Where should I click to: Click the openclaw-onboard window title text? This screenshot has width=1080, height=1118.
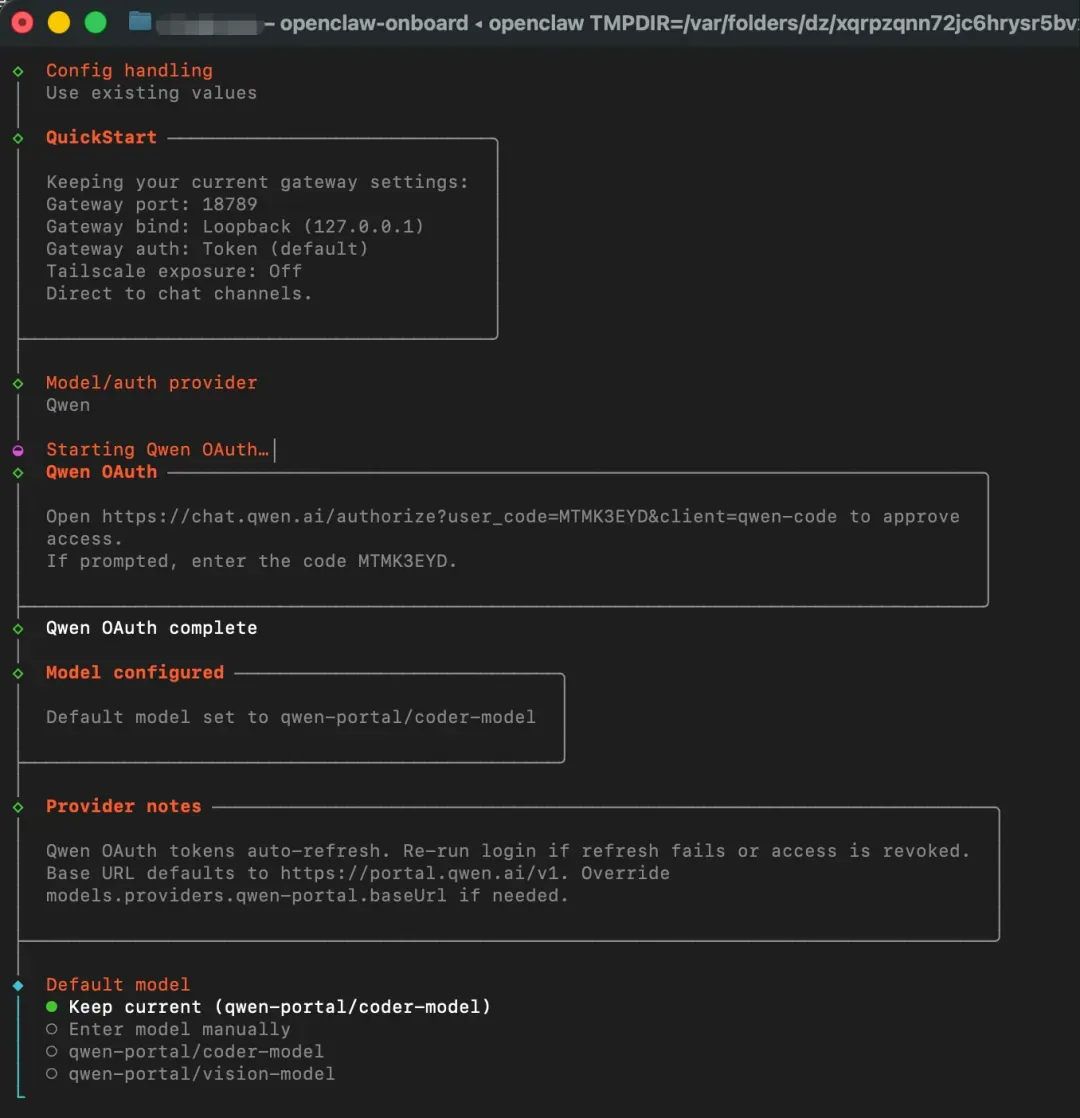[x=374, y=23]
